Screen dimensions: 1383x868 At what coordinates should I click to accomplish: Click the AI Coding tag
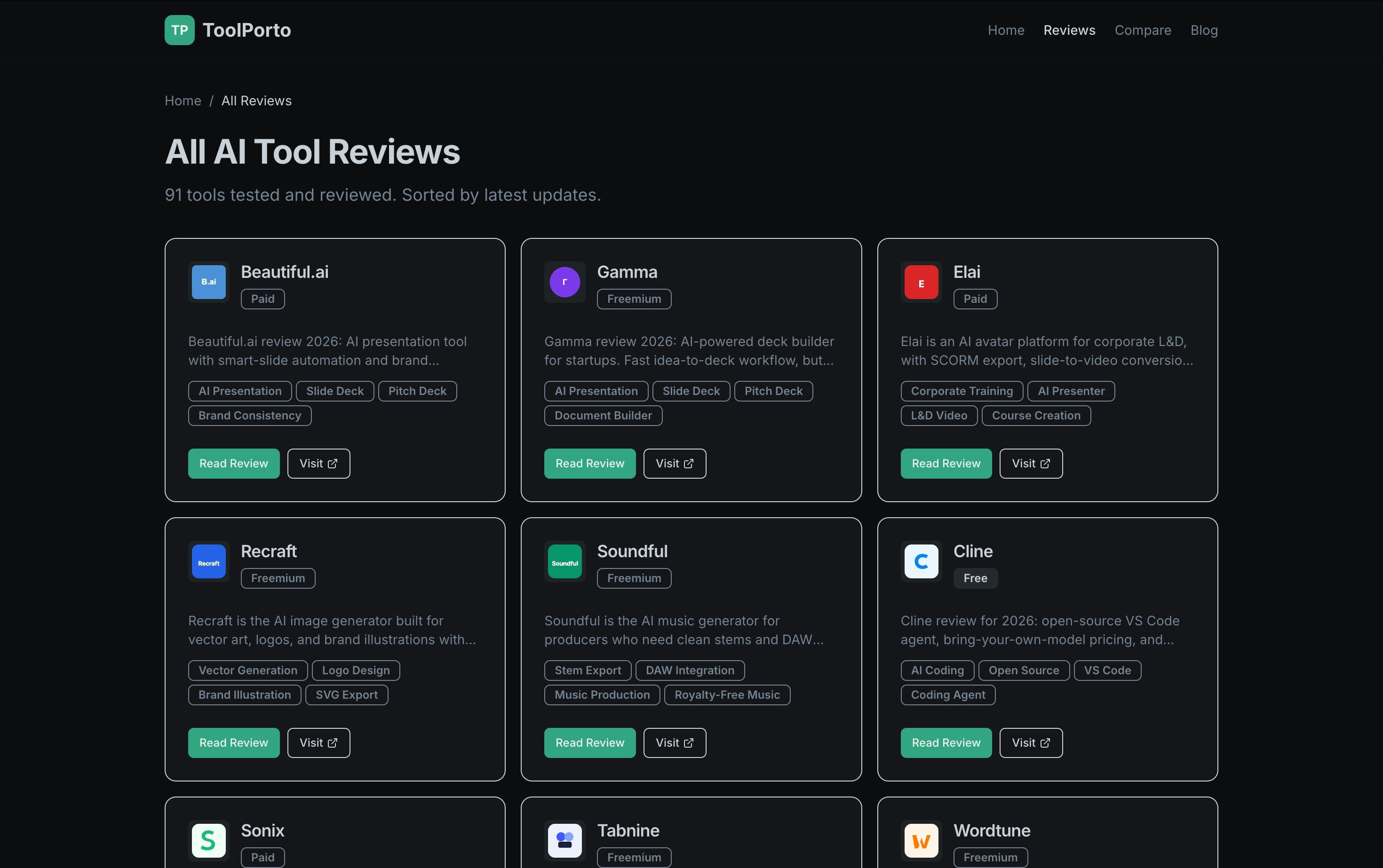click(x=938, y=671)
